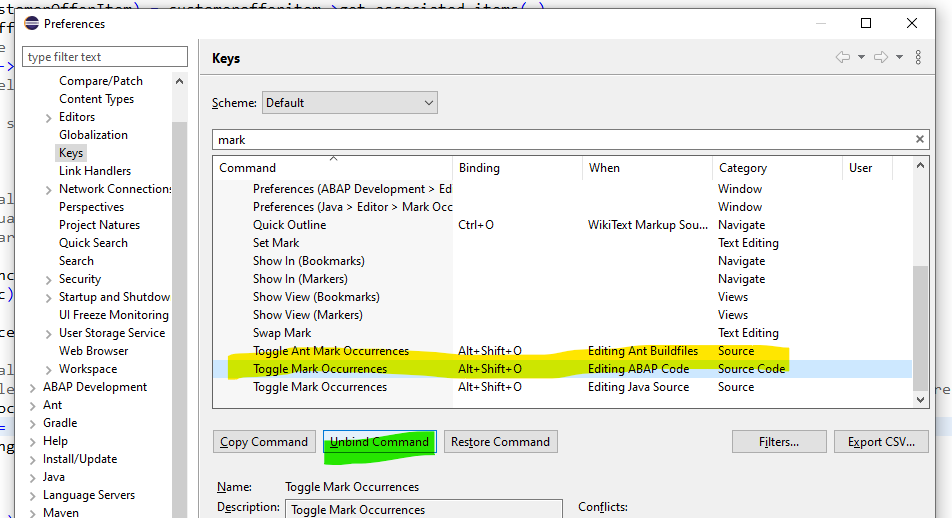Expand the User Storage Service node
Image resolution: width=952 pixels, height=518 pixels.
pyautogui.click(x=49, y=334)
